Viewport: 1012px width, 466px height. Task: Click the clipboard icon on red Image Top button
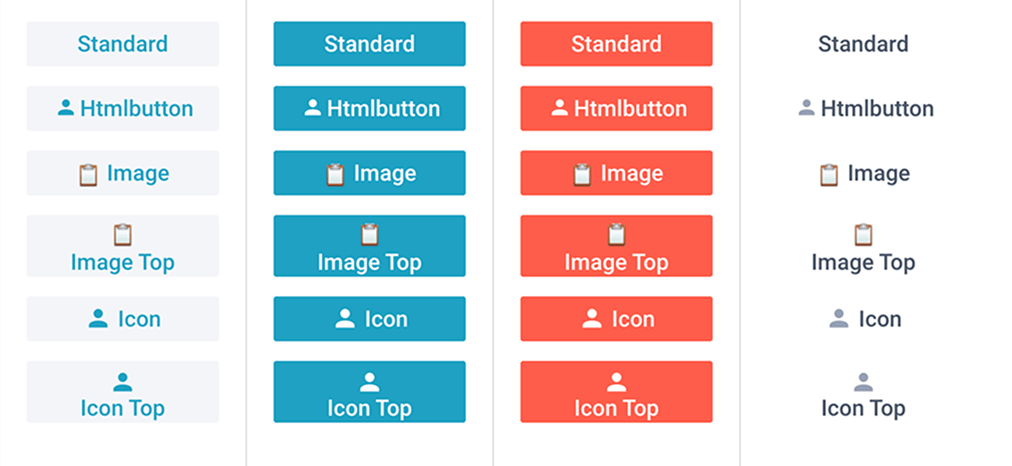click(x=616, y=235)
